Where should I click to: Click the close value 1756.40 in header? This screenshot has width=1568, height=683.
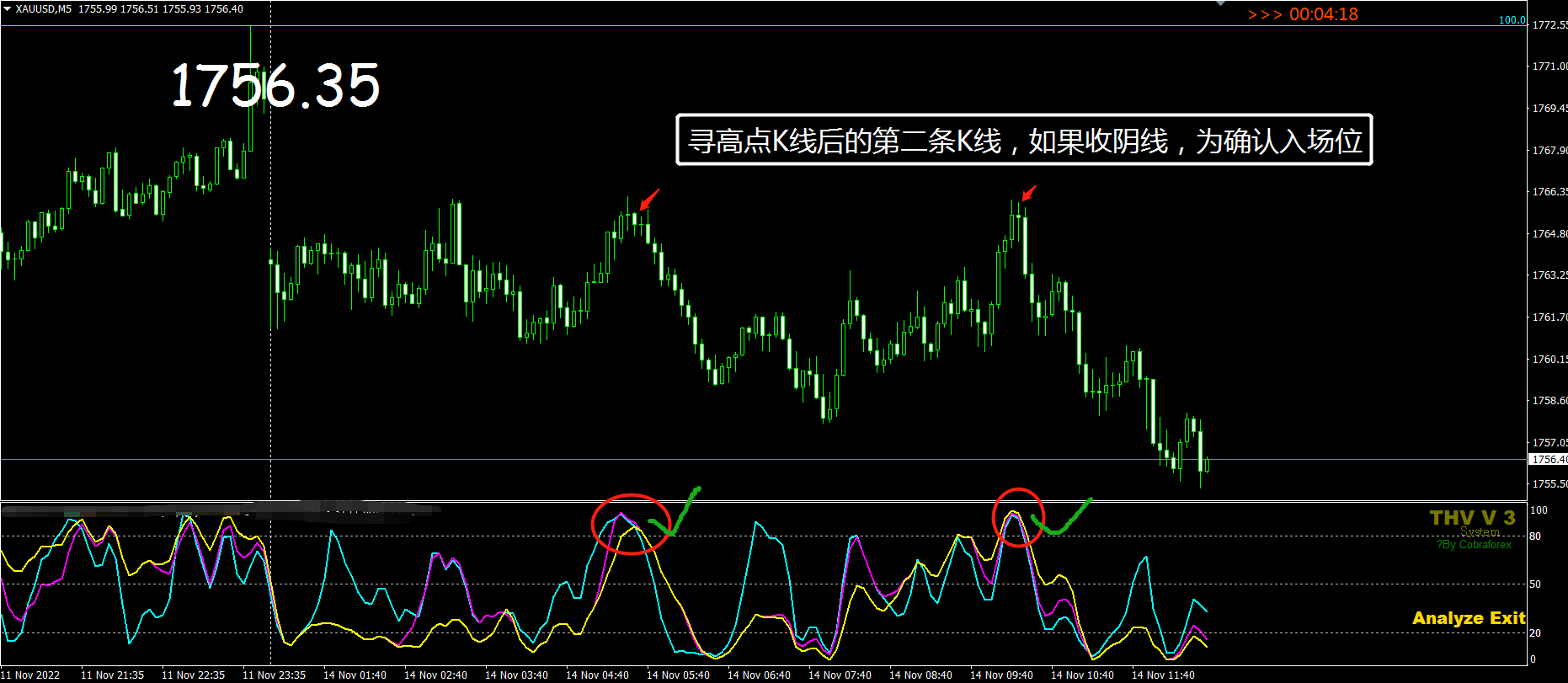point(224,9)
